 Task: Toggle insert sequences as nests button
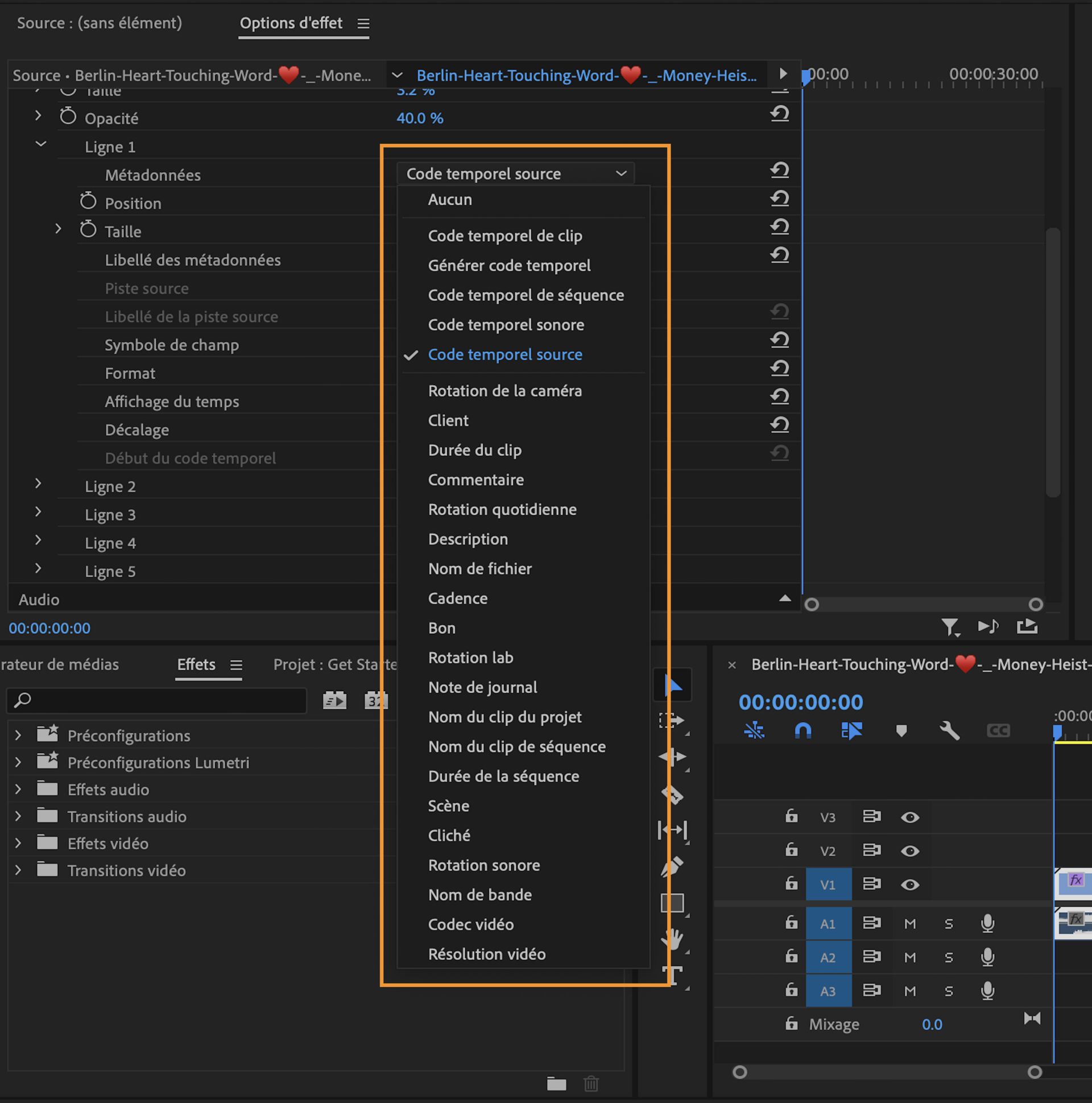tap(754, 731)
